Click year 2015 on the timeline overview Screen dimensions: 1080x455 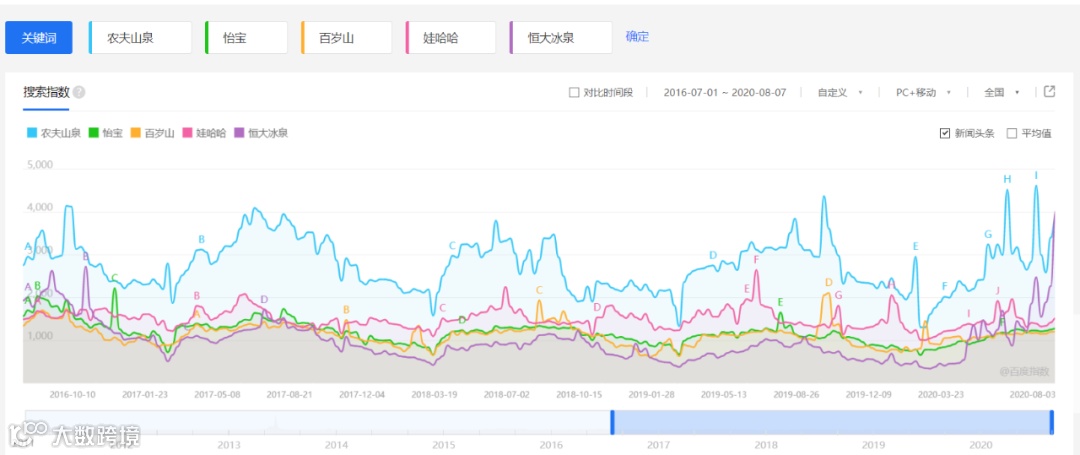(x=444, y=445)
